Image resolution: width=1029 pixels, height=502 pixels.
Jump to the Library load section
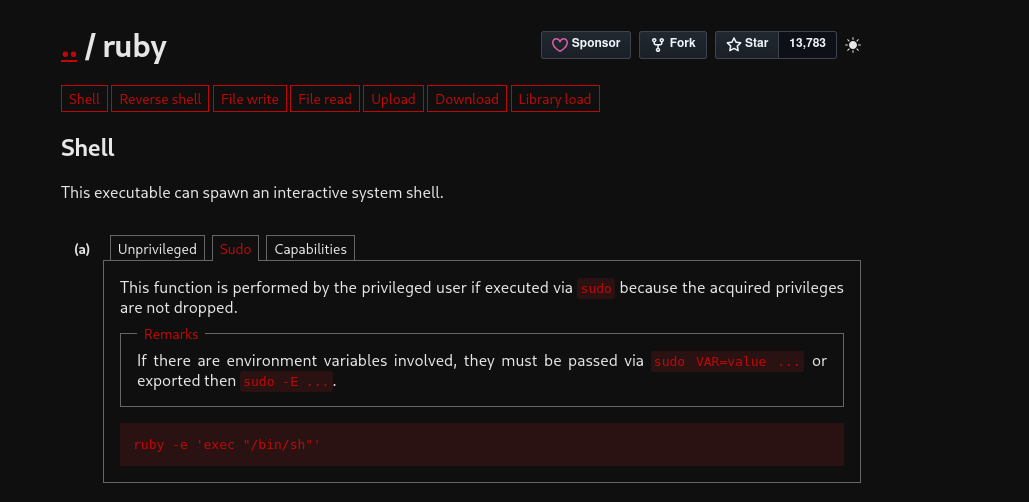pyautogui.click(x=555, y=99)
